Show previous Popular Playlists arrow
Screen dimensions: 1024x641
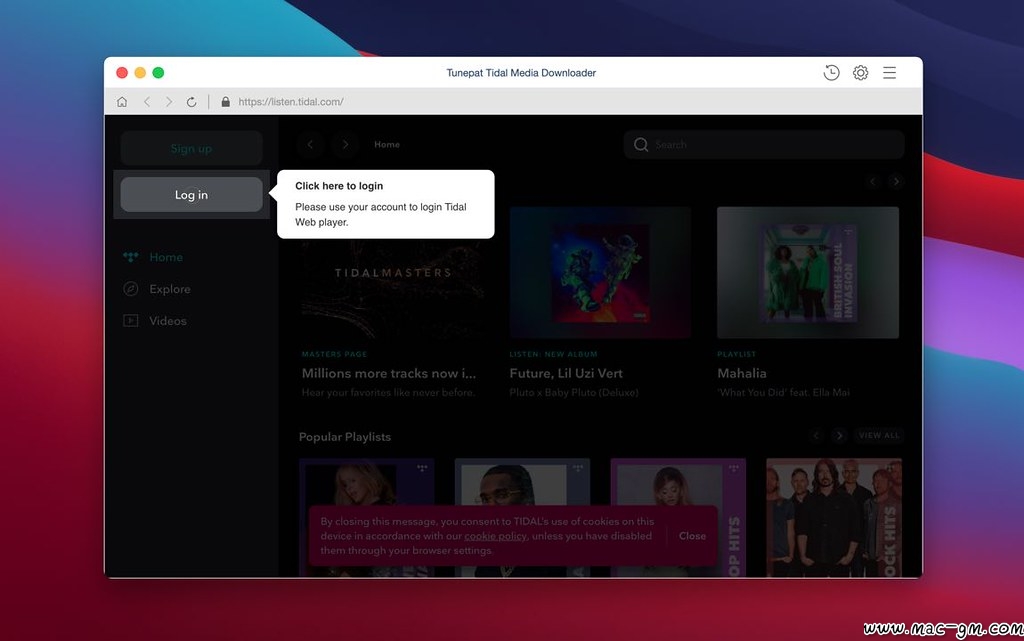(816, 435)
